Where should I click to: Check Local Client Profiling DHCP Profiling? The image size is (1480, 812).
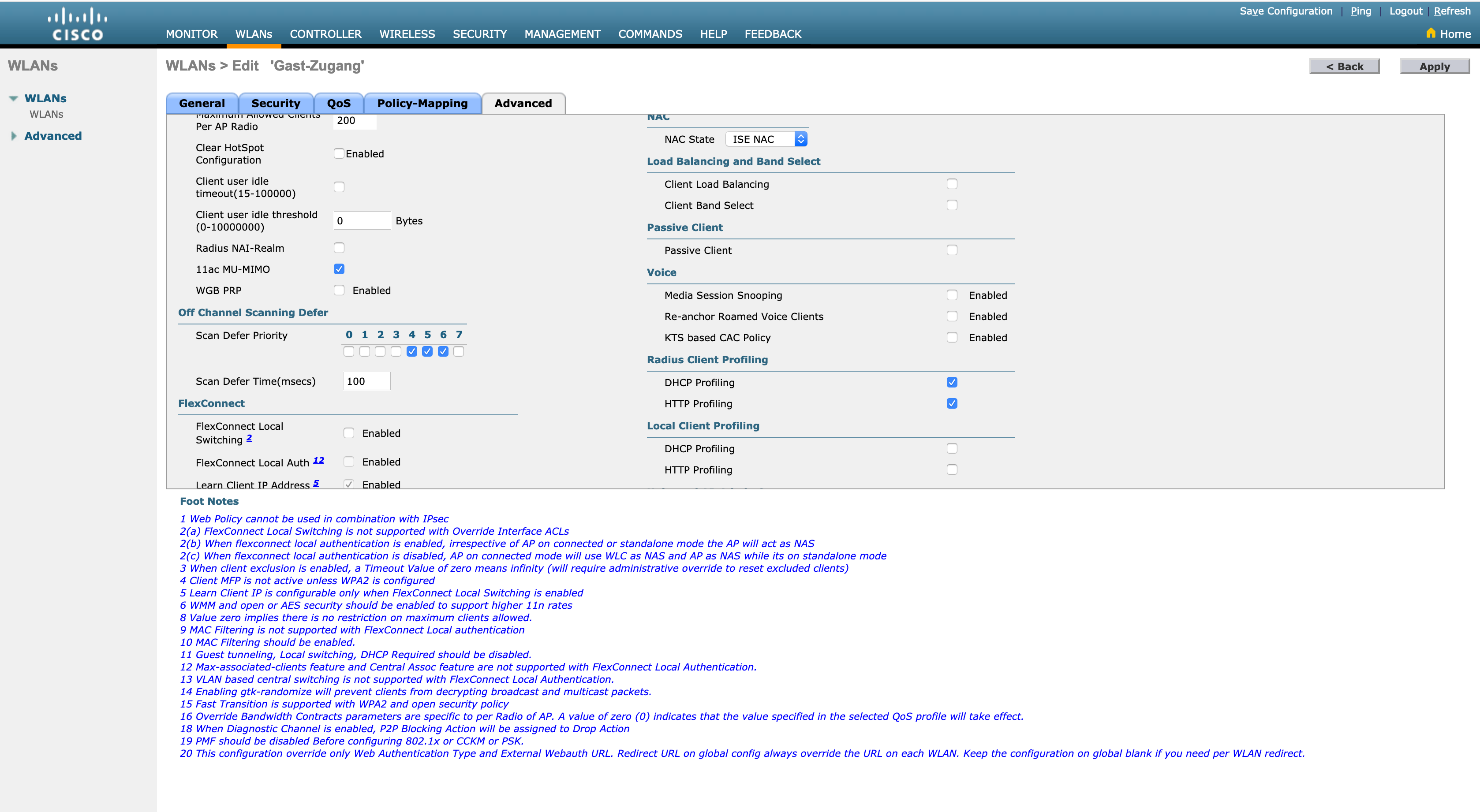[952, 448]
